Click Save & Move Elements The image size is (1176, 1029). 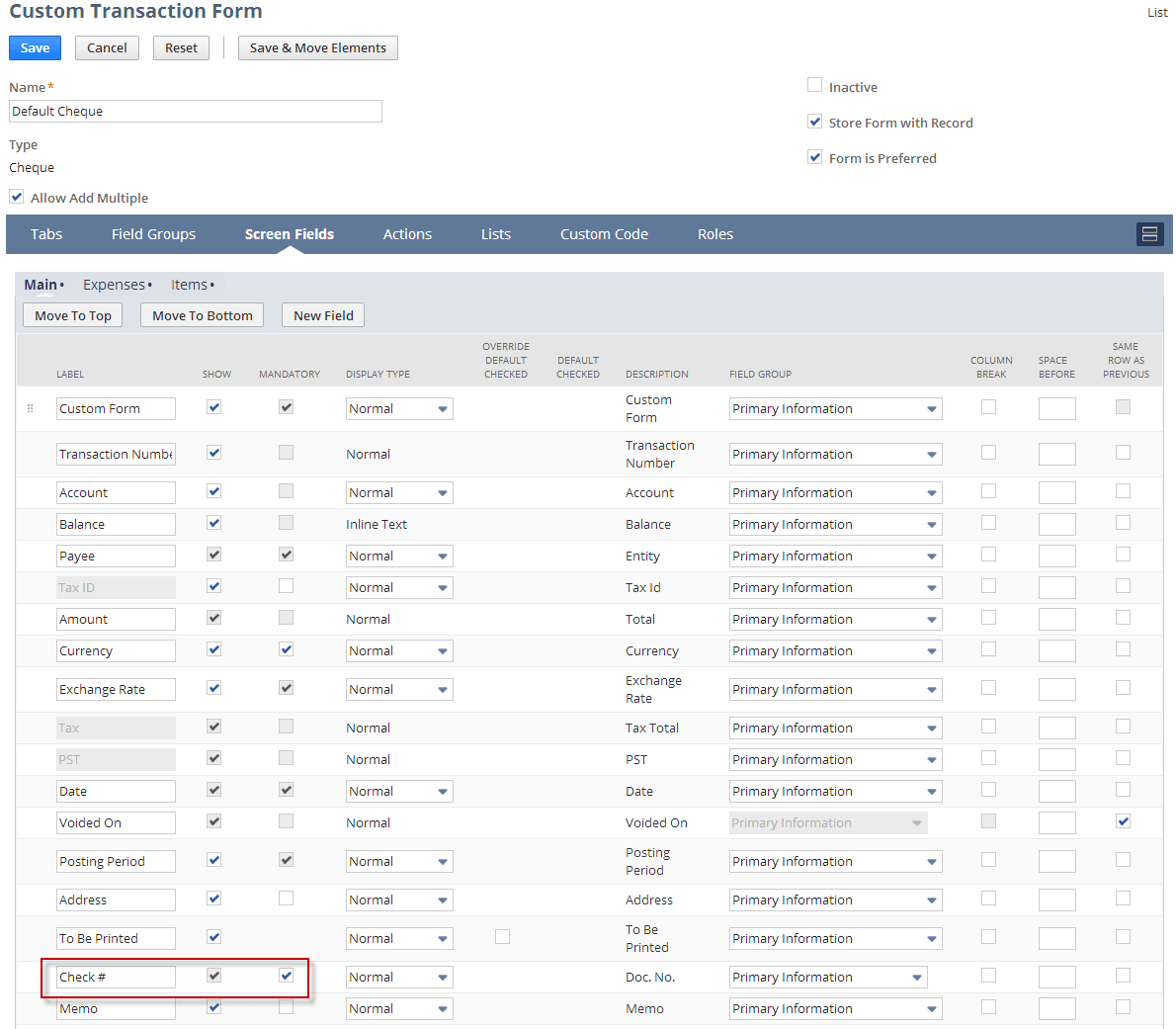(x=318, y=48)
